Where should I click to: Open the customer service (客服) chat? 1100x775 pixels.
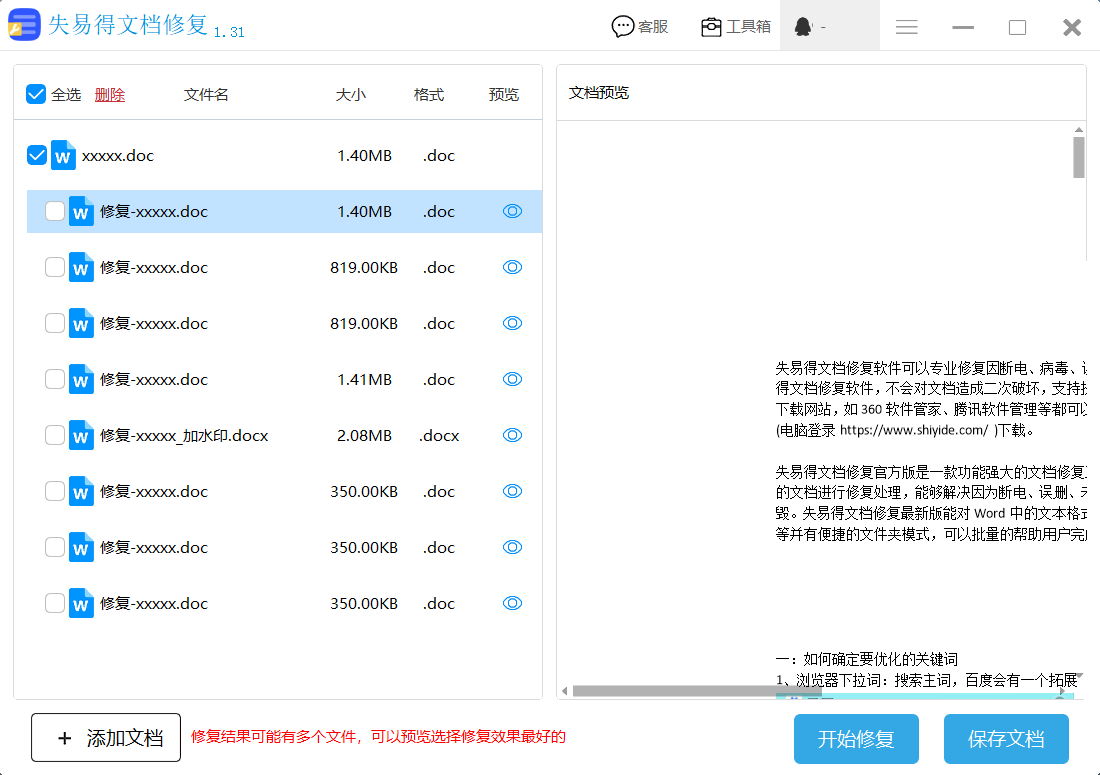click(640, 27)
